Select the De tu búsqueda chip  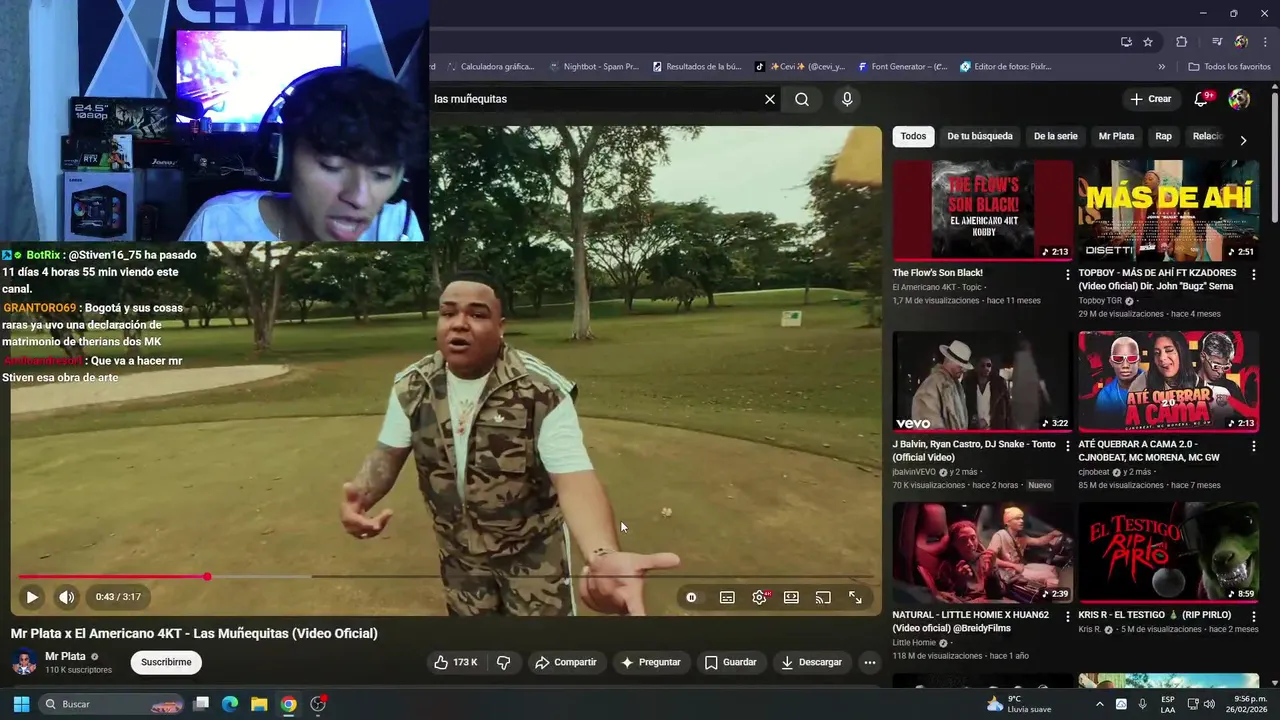point(980,136)
